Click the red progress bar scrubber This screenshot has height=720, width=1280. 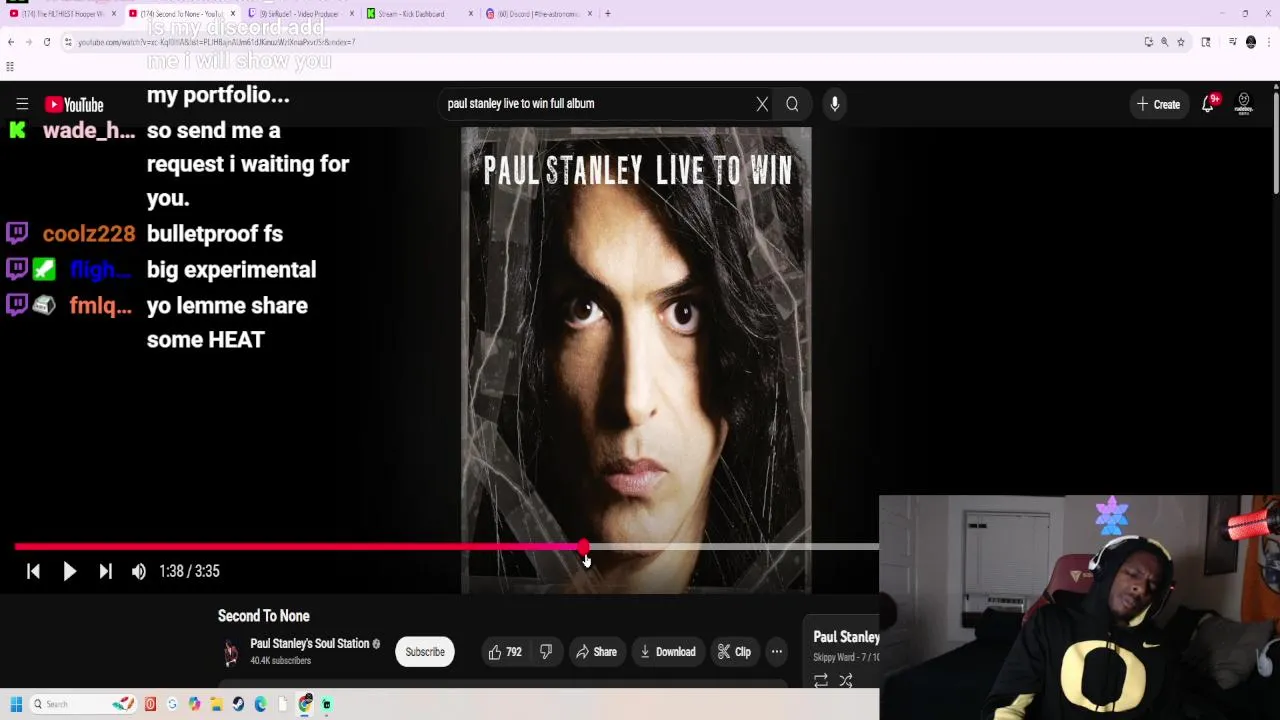pyautogui.click(x=584, y=547)
